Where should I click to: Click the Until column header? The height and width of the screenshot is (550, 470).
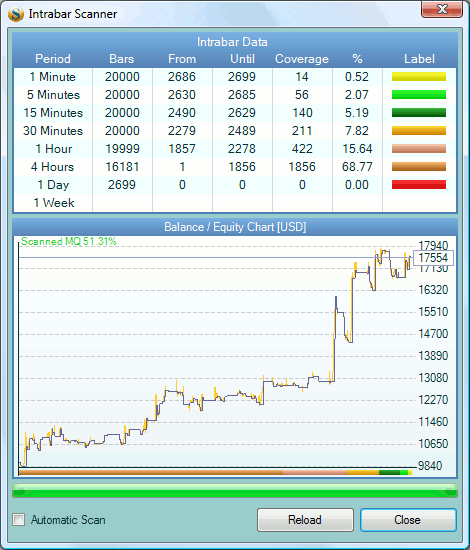click(242, 59)
